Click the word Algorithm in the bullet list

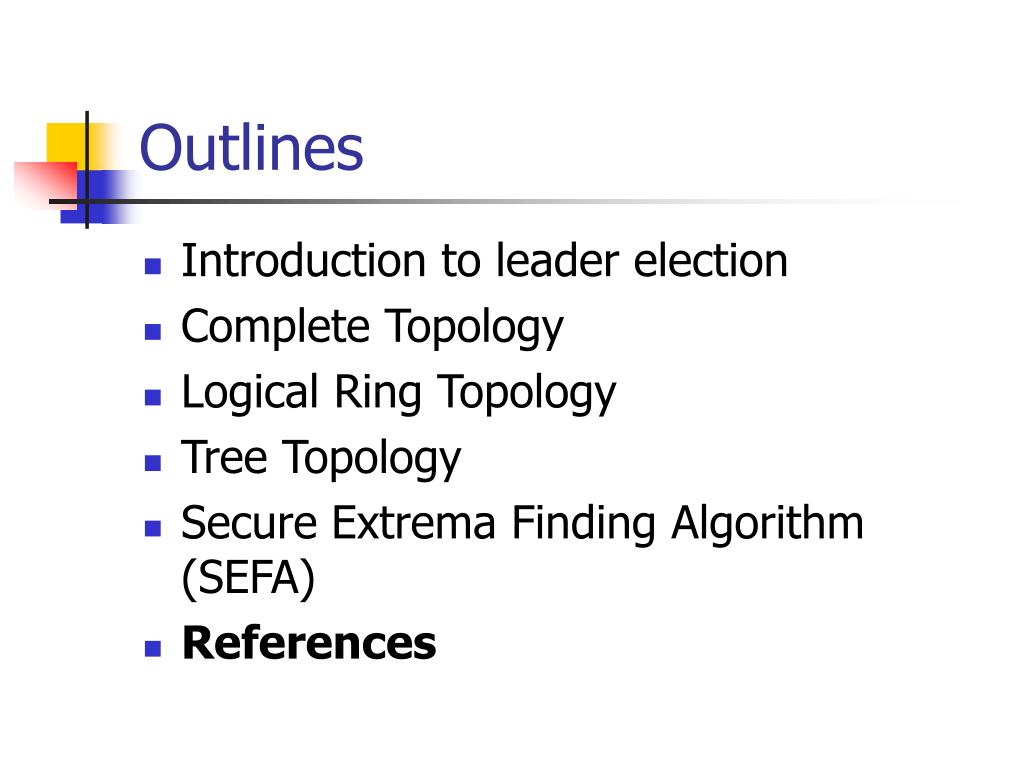[x=767, y=524]
